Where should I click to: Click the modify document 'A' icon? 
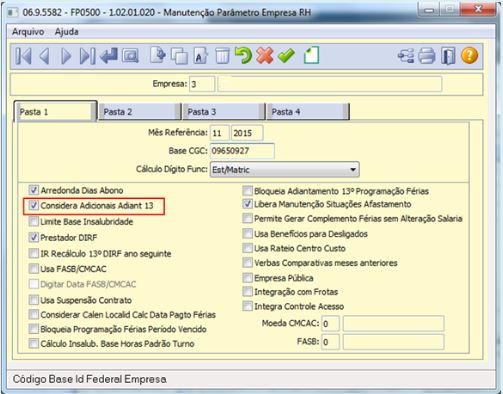pos(201,55)
